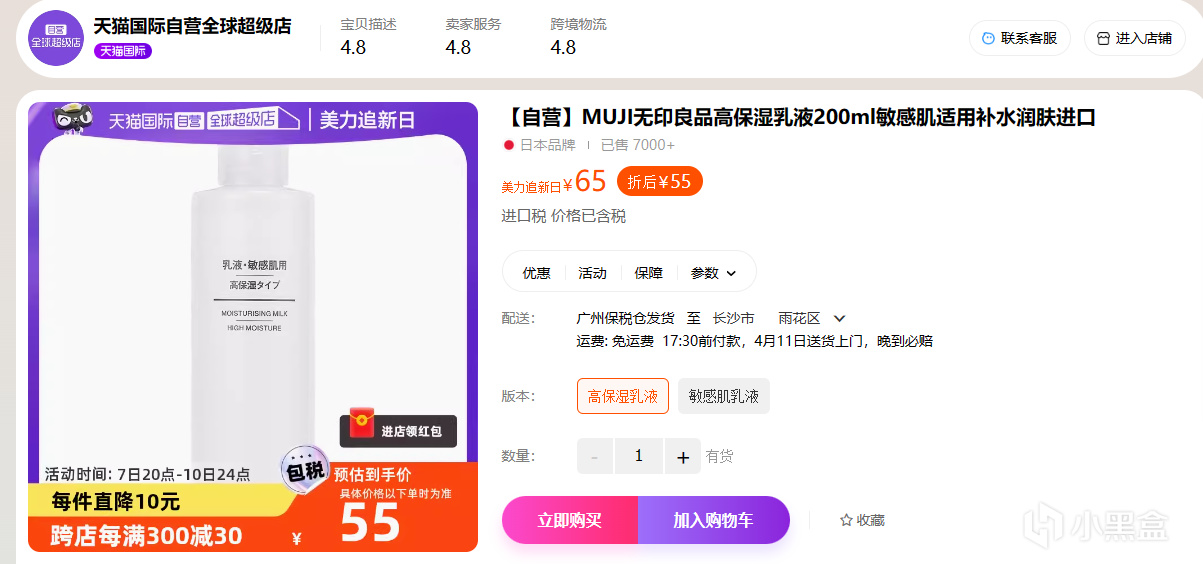The image size is (1203, 564).
Task: Click the store name 天猫国际自营全球超级店
Action: (192, 27)
